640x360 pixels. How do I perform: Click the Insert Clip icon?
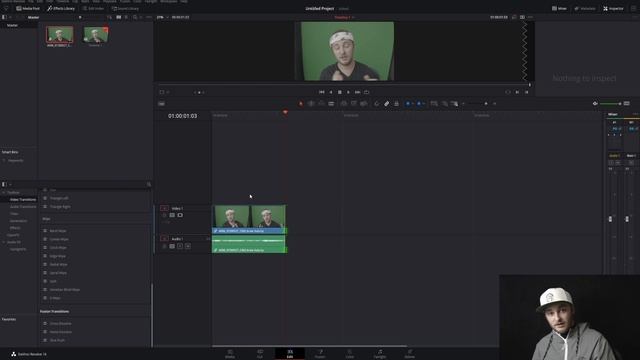344,104
